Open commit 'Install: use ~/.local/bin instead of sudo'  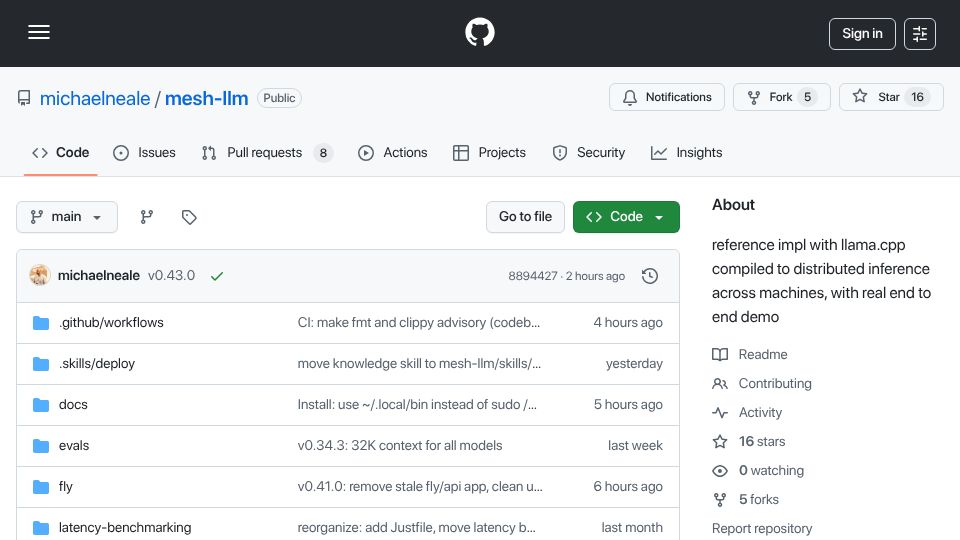coord(417,405)
